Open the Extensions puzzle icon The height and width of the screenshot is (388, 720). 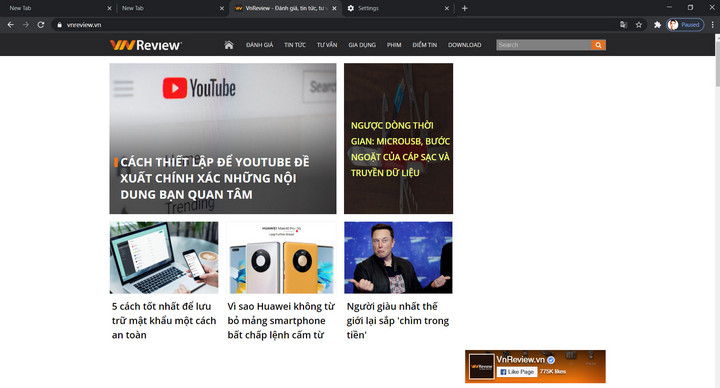pos(657,25)
